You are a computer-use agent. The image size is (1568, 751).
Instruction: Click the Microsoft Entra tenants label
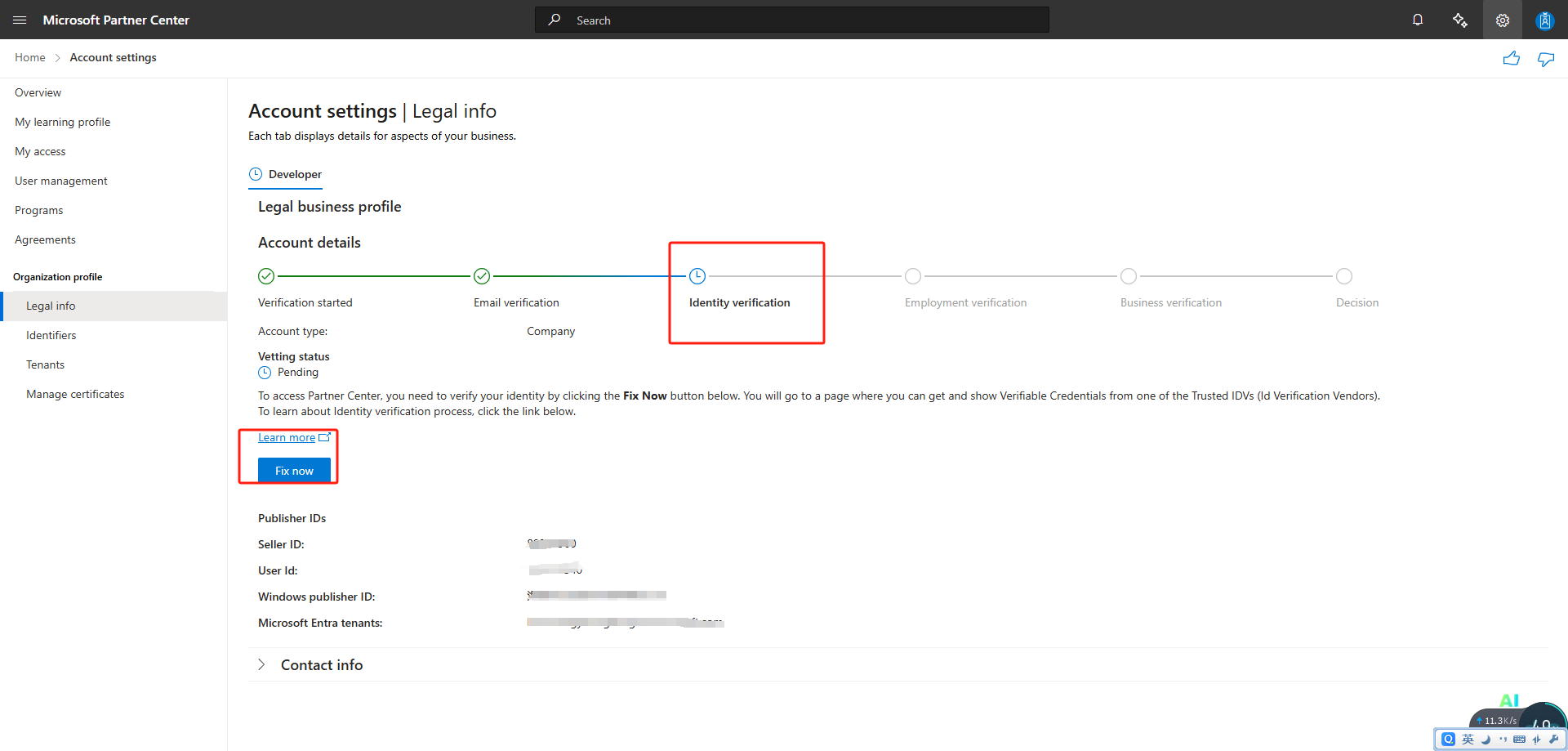[320, 623]
